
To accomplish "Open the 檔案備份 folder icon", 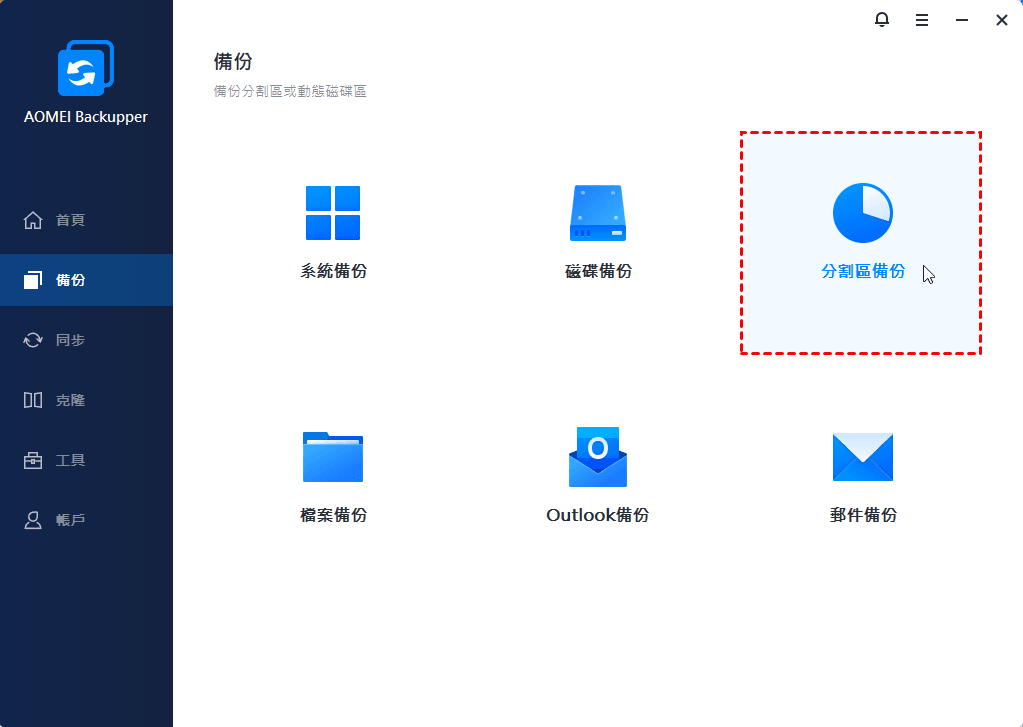I will 333,457.
